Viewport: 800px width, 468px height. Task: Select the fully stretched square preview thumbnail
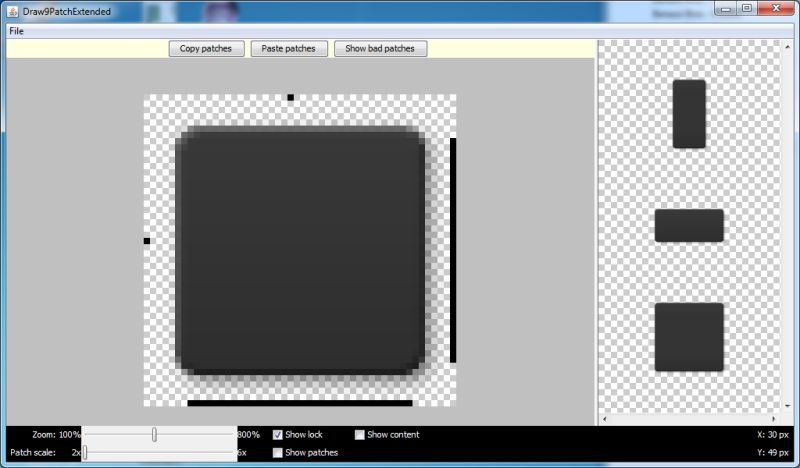pos(689,337)
